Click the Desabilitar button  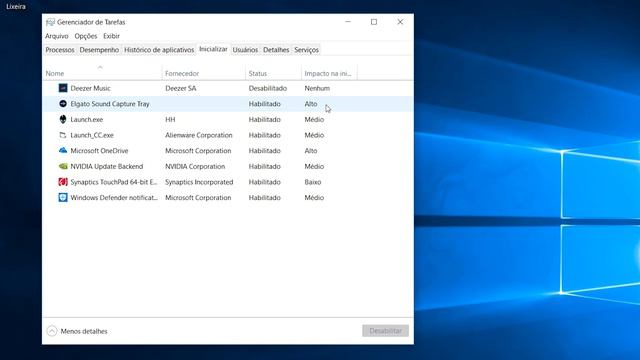point(385,331)
